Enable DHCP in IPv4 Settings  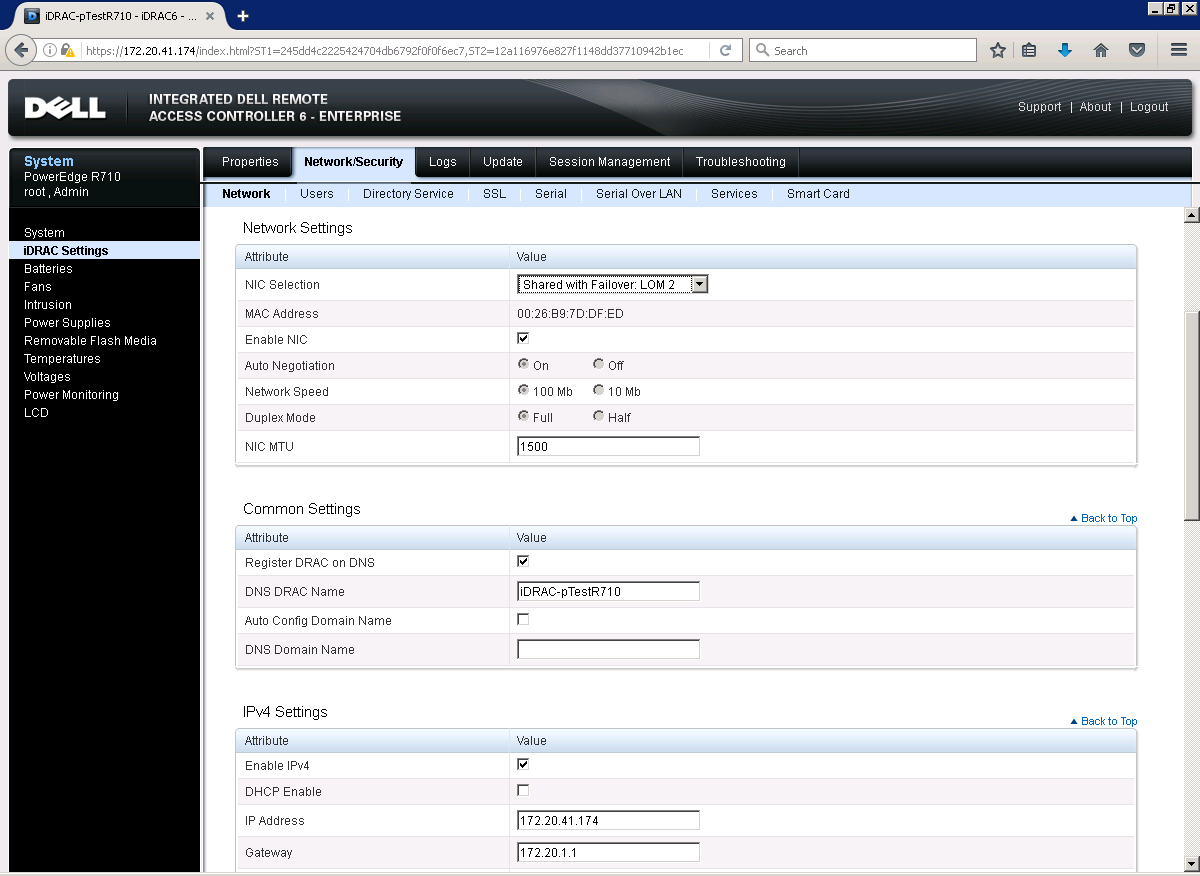click(x=522, y=790)
